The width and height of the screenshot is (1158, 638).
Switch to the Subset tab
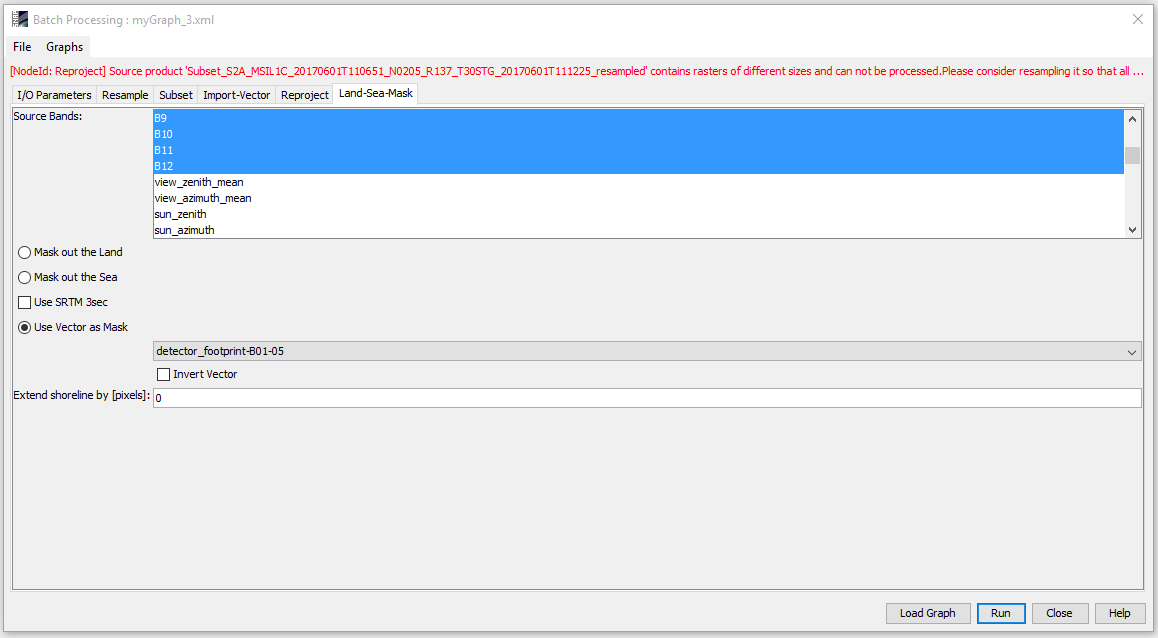176,95
